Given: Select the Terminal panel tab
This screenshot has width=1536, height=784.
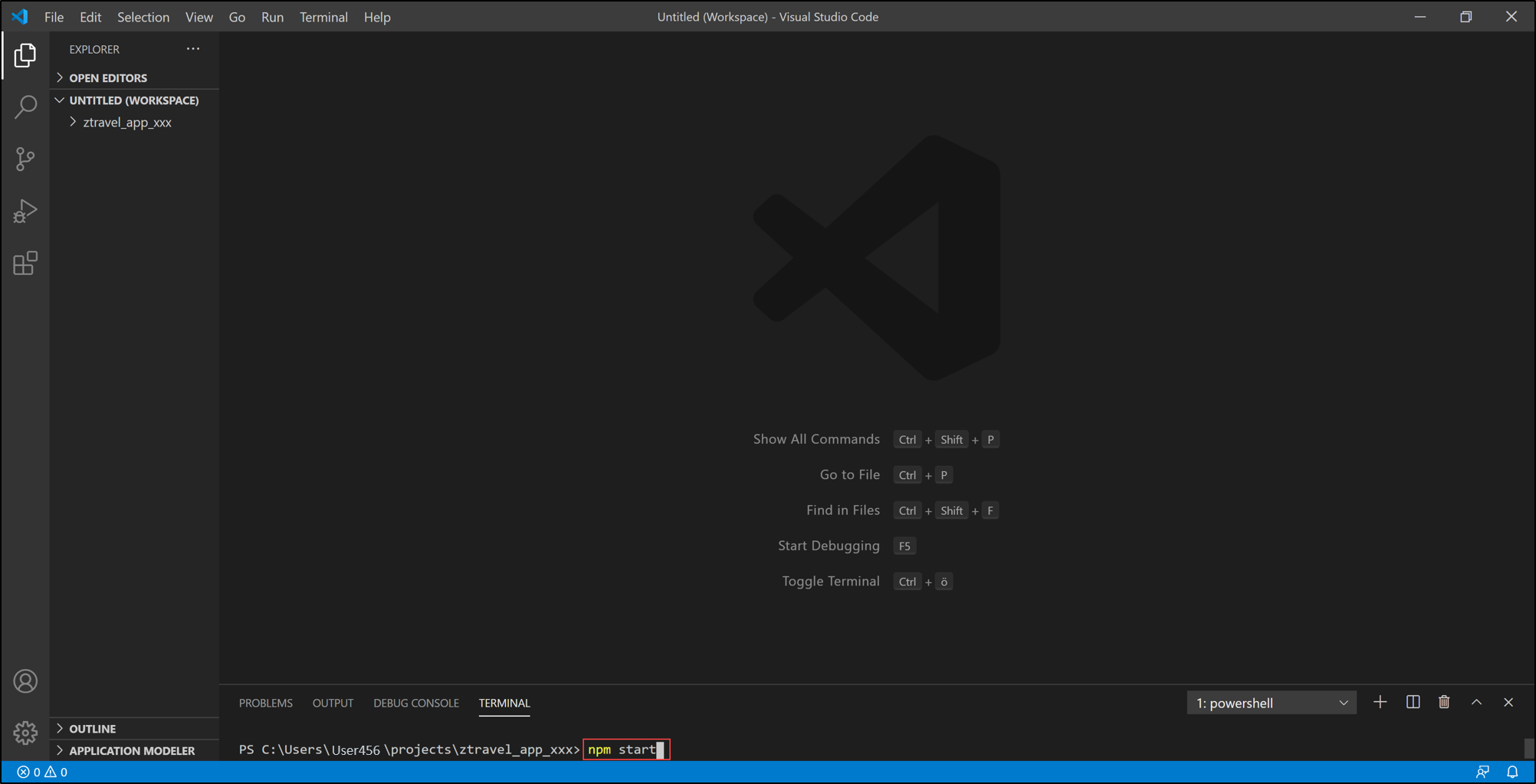Looking at the screenshot, I should pyautogui.click(x=504, y=703).
